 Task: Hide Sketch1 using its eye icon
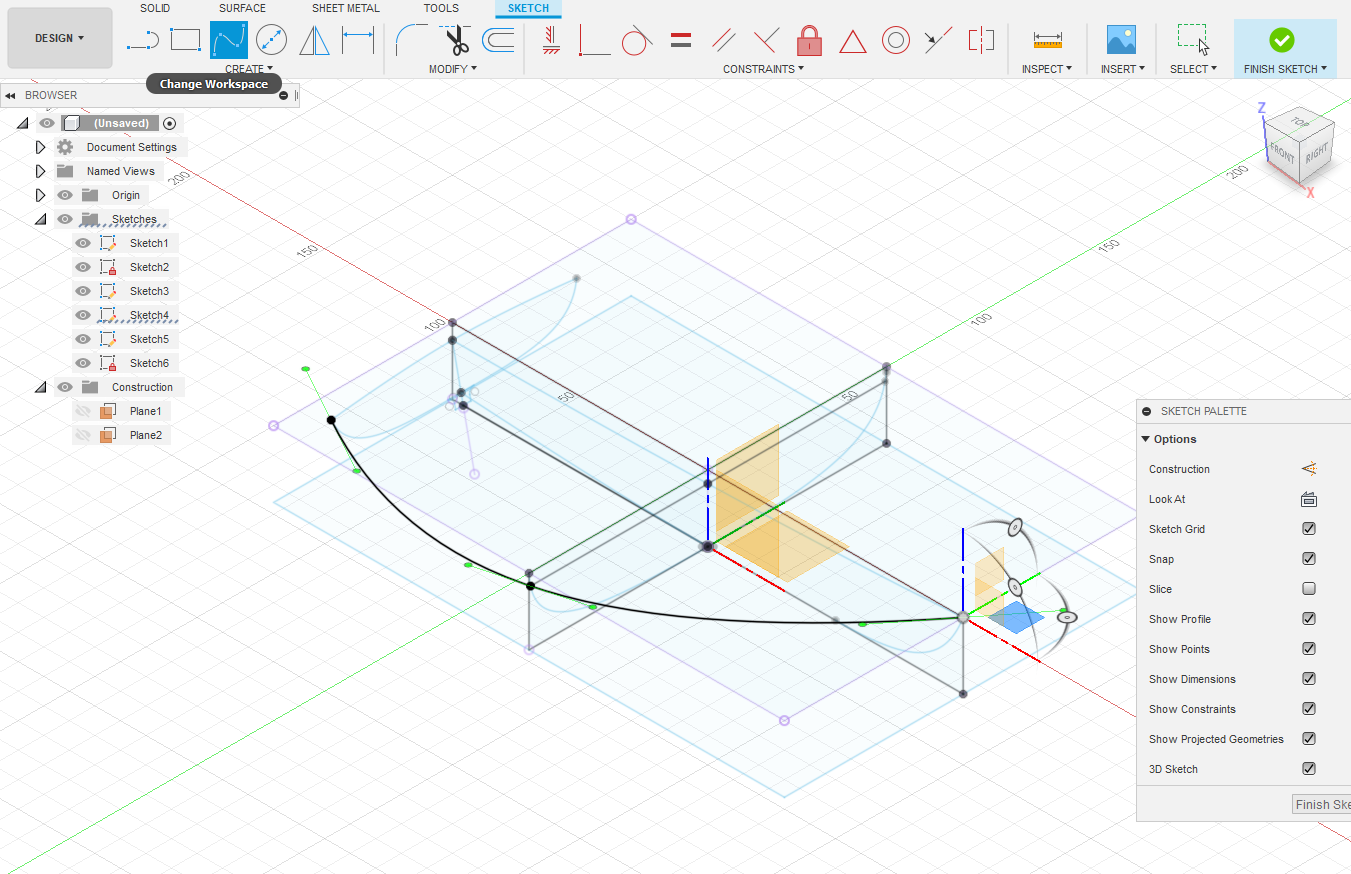tap(83, 243)
